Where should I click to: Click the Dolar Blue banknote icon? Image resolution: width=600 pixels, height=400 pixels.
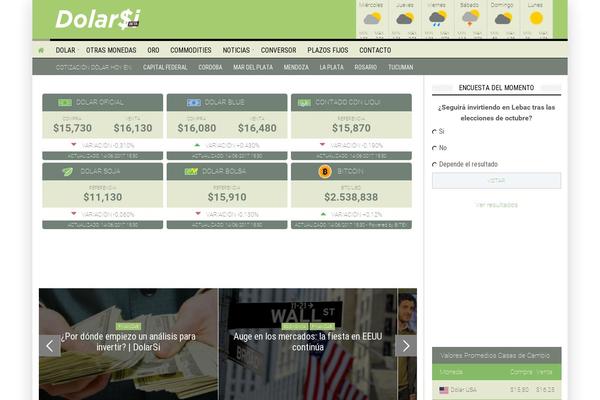click(194, 103)
